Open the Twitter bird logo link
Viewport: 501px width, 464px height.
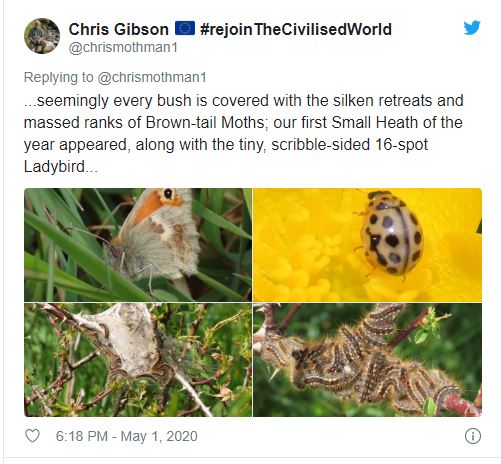click(472, 28)
